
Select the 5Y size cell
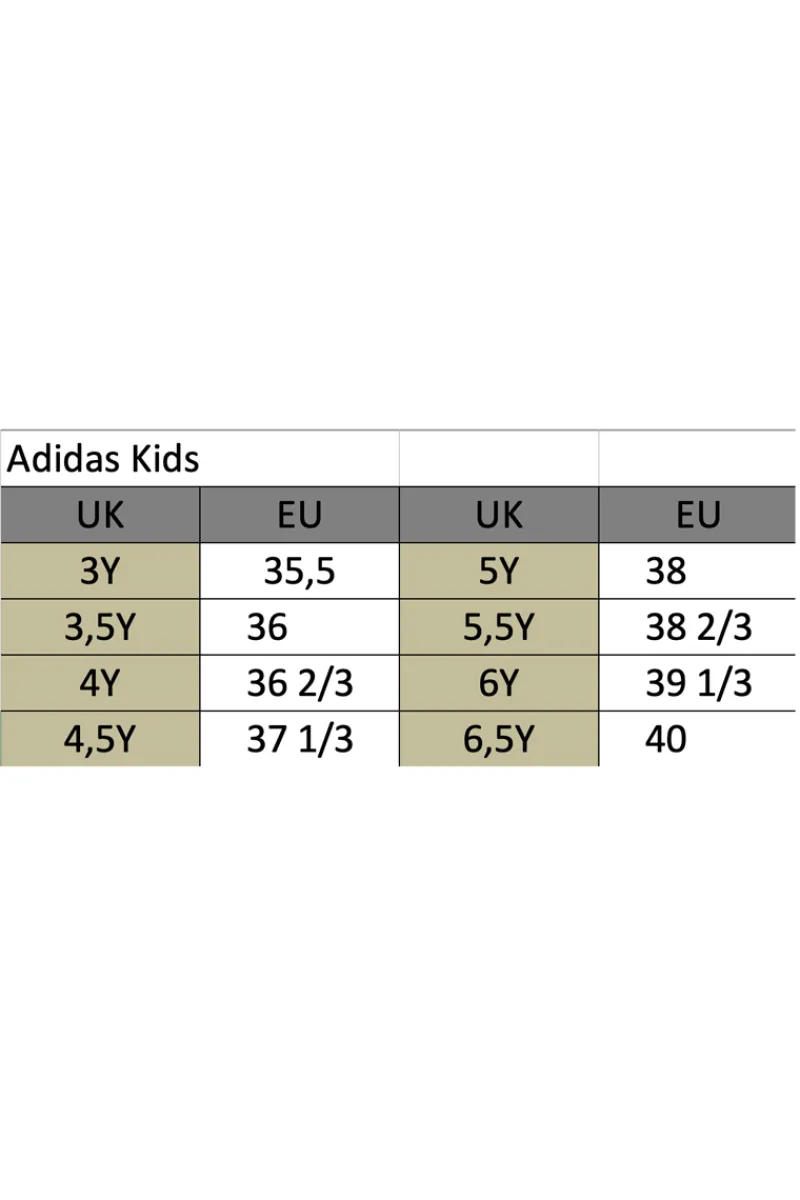[499, 571]
